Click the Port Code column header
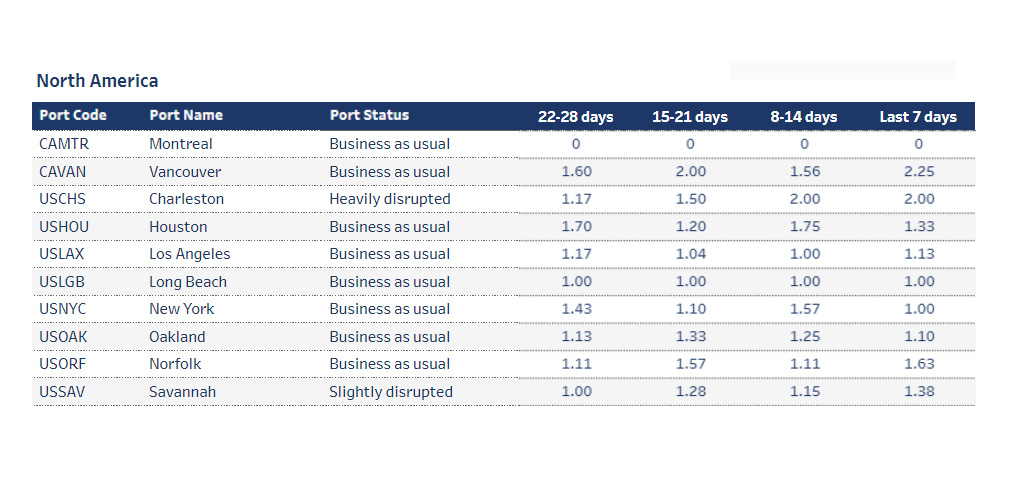1017x500 pixels. pyautogui.click(x=73, y=115)
